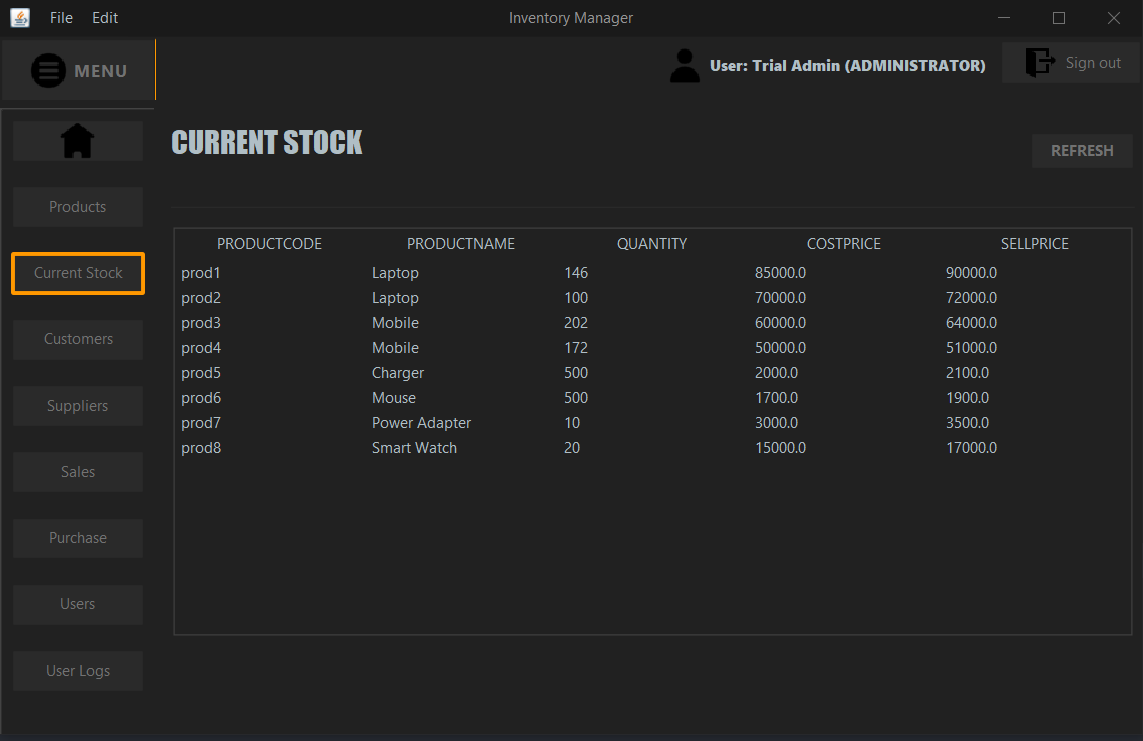Click sell price 90000.0 cell
This screenshot has width=1143, height=741.
1034,273
